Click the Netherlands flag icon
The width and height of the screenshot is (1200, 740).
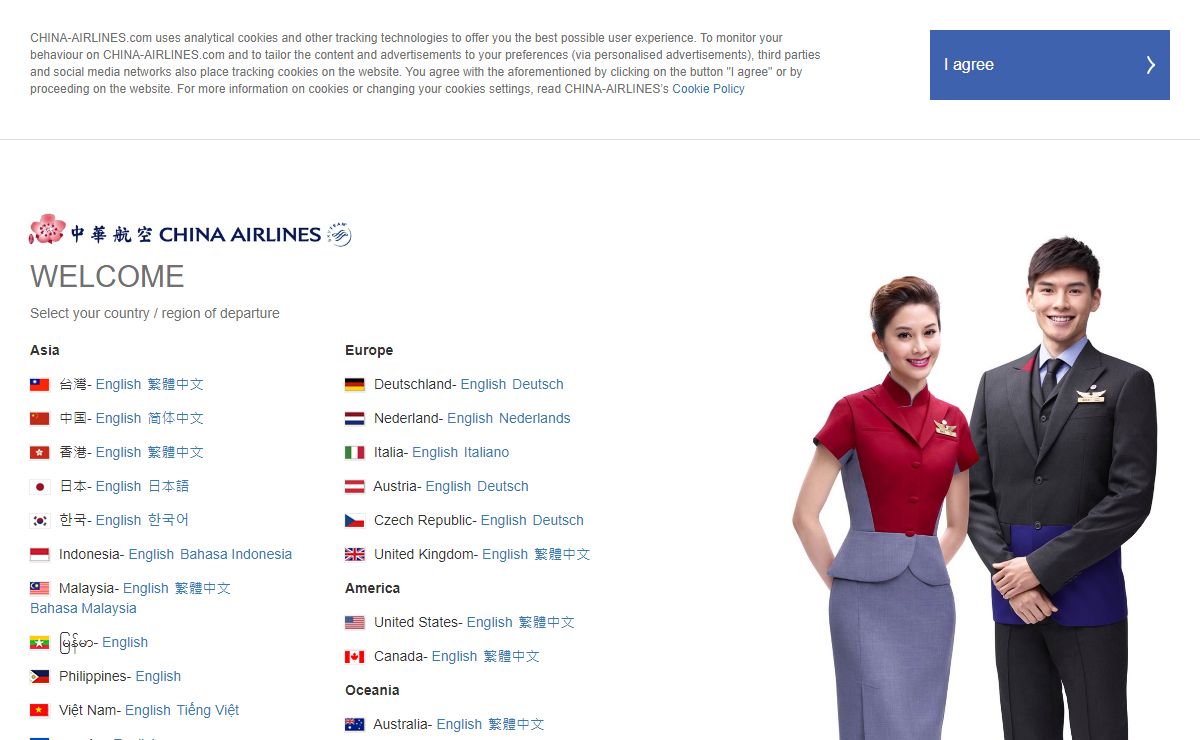pos(355,418)
